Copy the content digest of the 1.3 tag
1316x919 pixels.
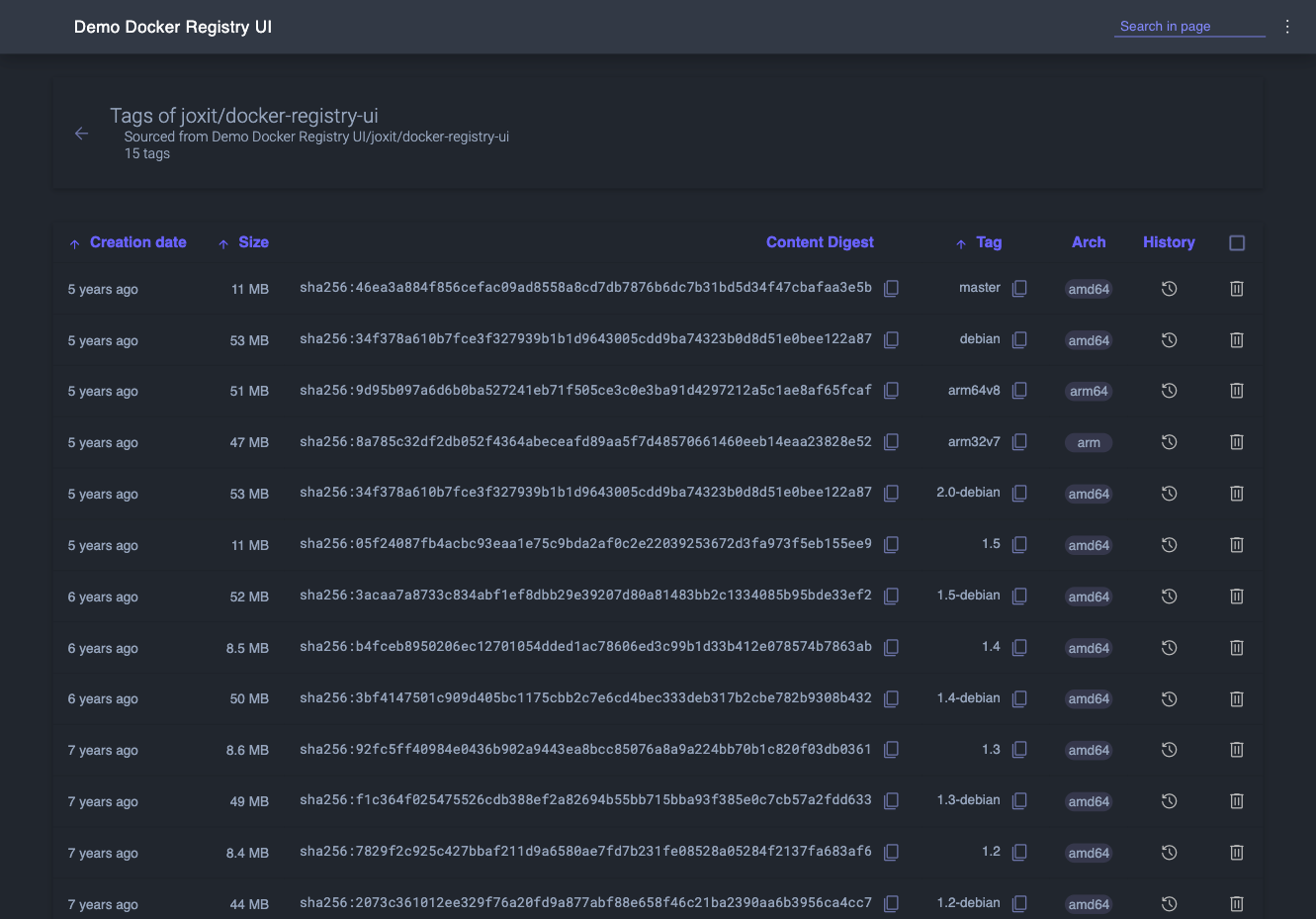point(891,750)
